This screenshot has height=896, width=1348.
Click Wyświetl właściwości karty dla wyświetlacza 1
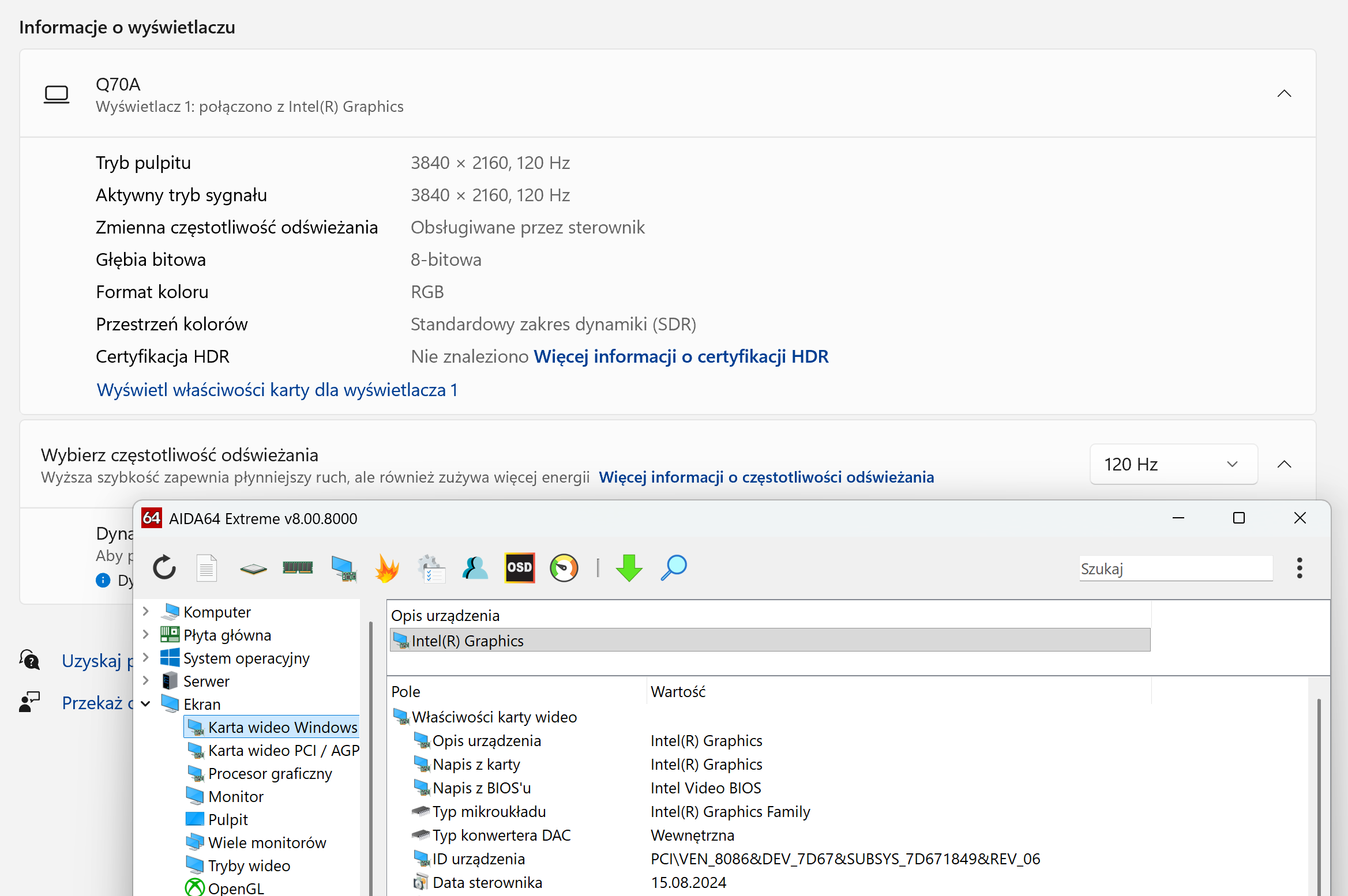click(277, 390)
